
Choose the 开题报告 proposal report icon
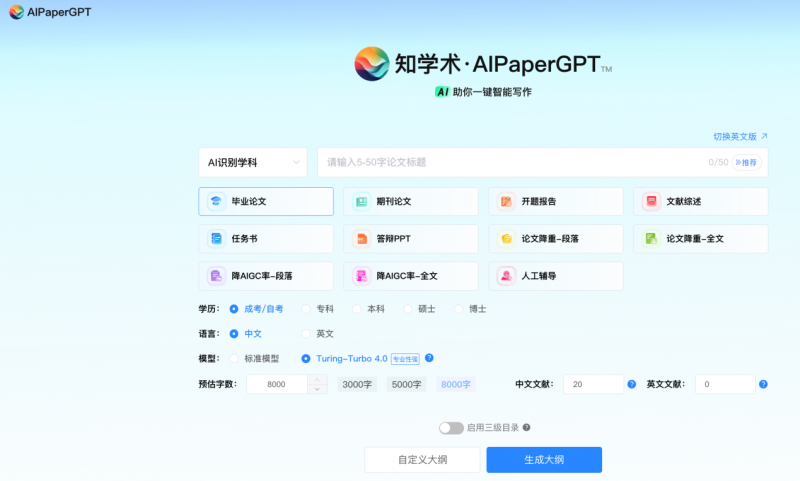point(506,201)
